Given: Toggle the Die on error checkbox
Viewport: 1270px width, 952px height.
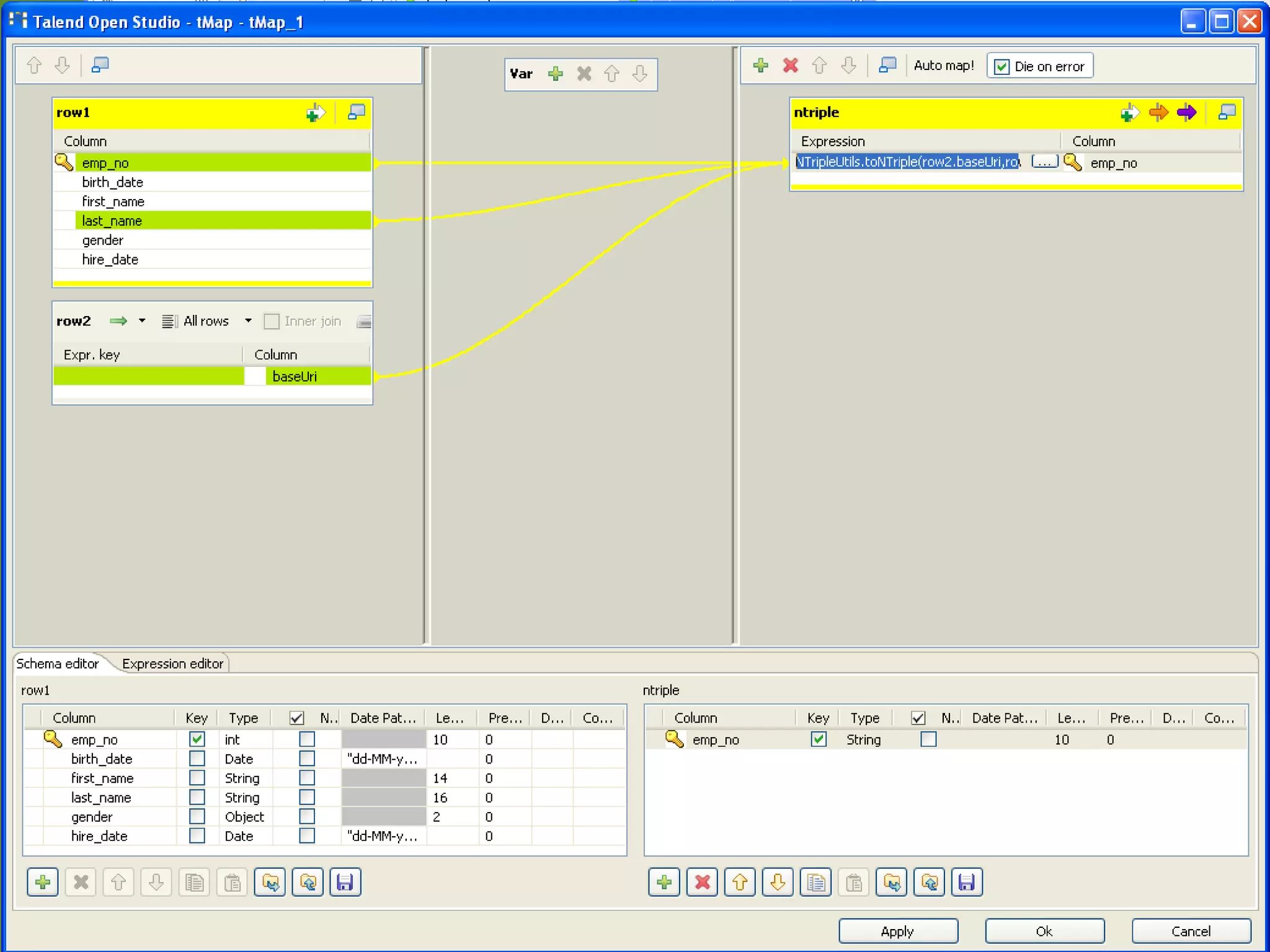Looking at the screenshot, I should (1001, 66).
